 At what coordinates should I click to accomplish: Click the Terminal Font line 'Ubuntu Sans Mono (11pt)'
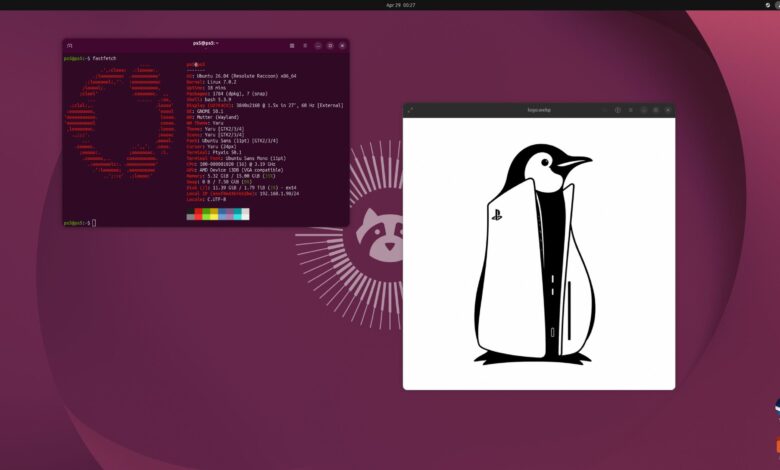256,159
